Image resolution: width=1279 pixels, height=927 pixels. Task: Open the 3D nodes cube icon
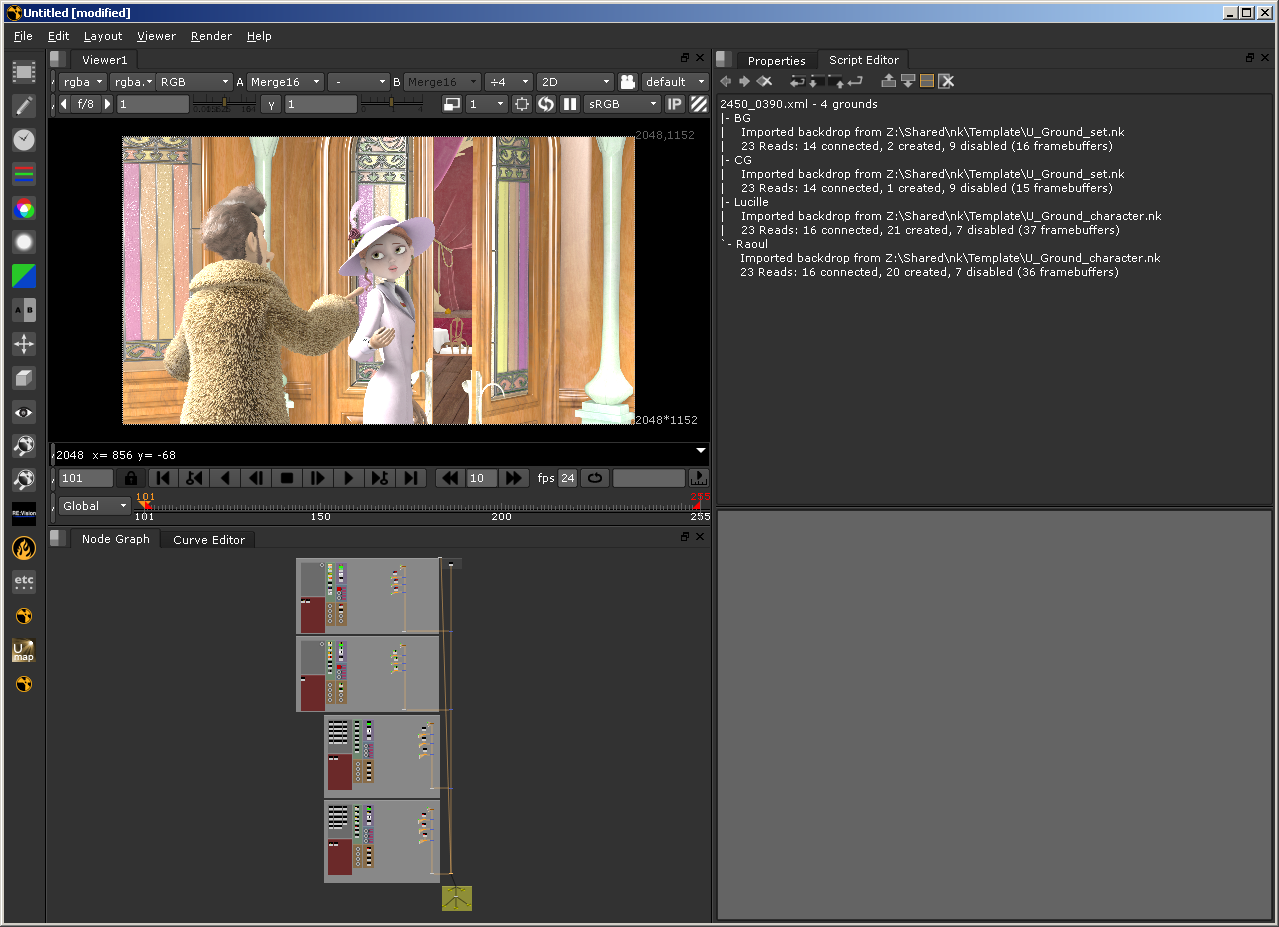click(24, 378)
